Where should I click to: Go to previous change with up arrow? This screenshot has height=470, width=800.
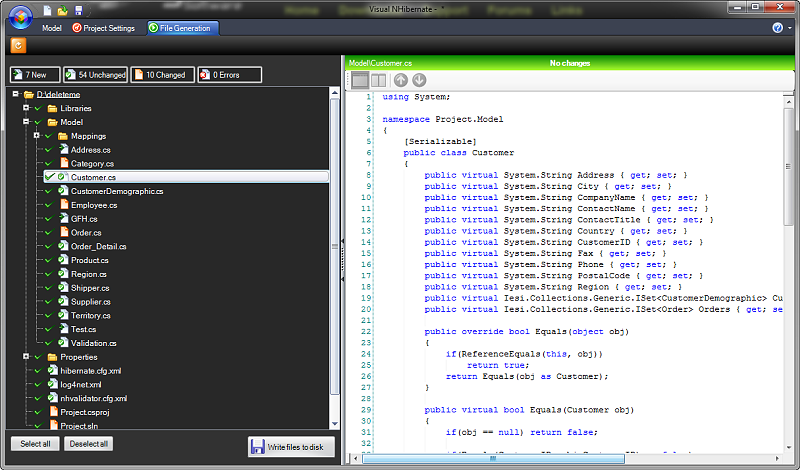[401, 80]
